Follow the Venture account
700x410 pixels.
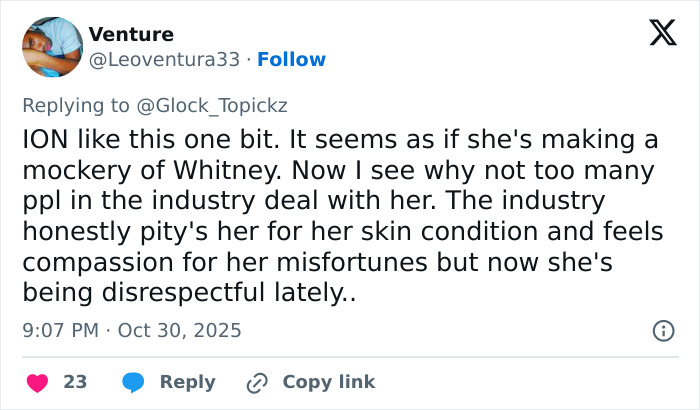pyautogui.click(x=291, y=59)
